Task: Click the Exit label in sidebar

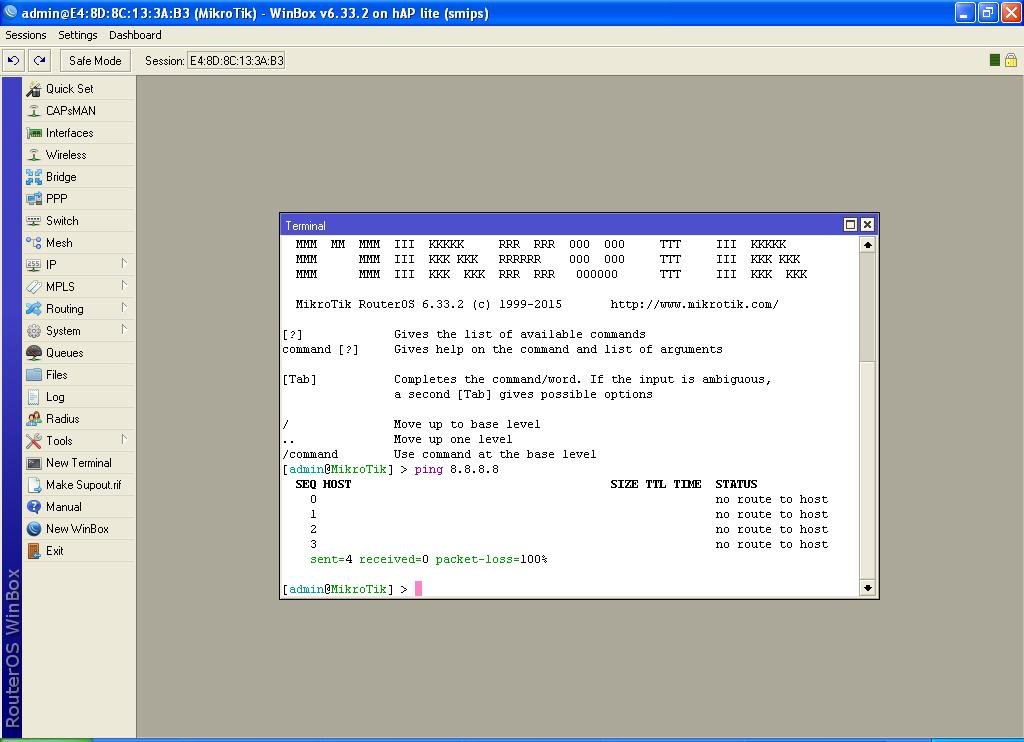Action: tap(55, 551)
